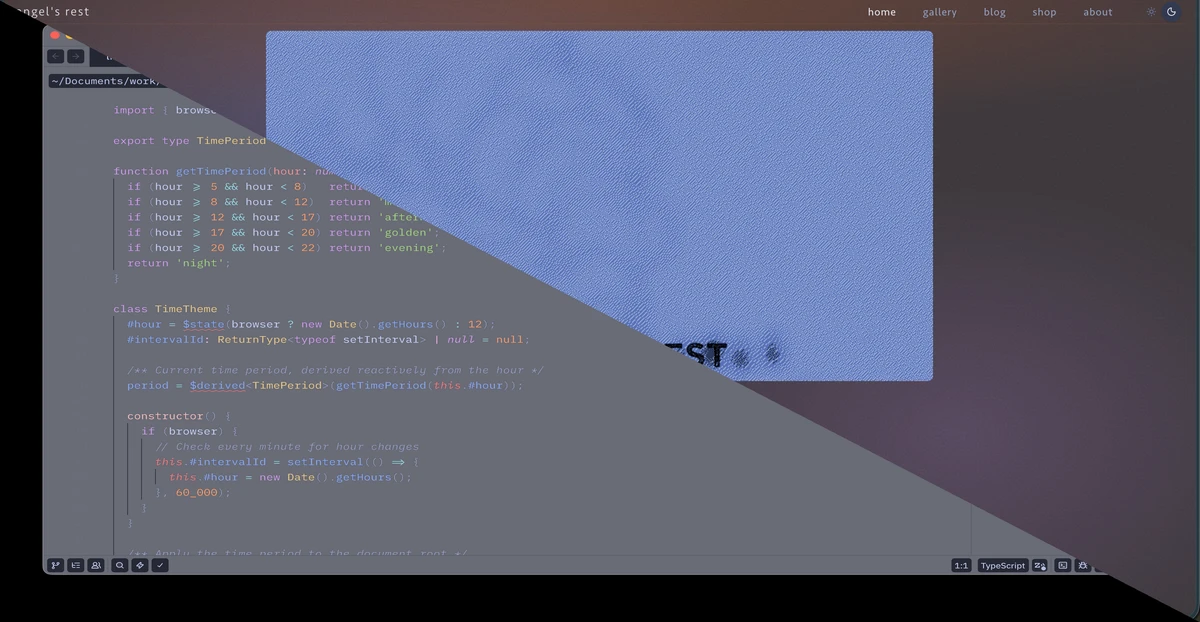Open the debug bug icon in the status bar
The image size is (1200, 622).
1083,565
